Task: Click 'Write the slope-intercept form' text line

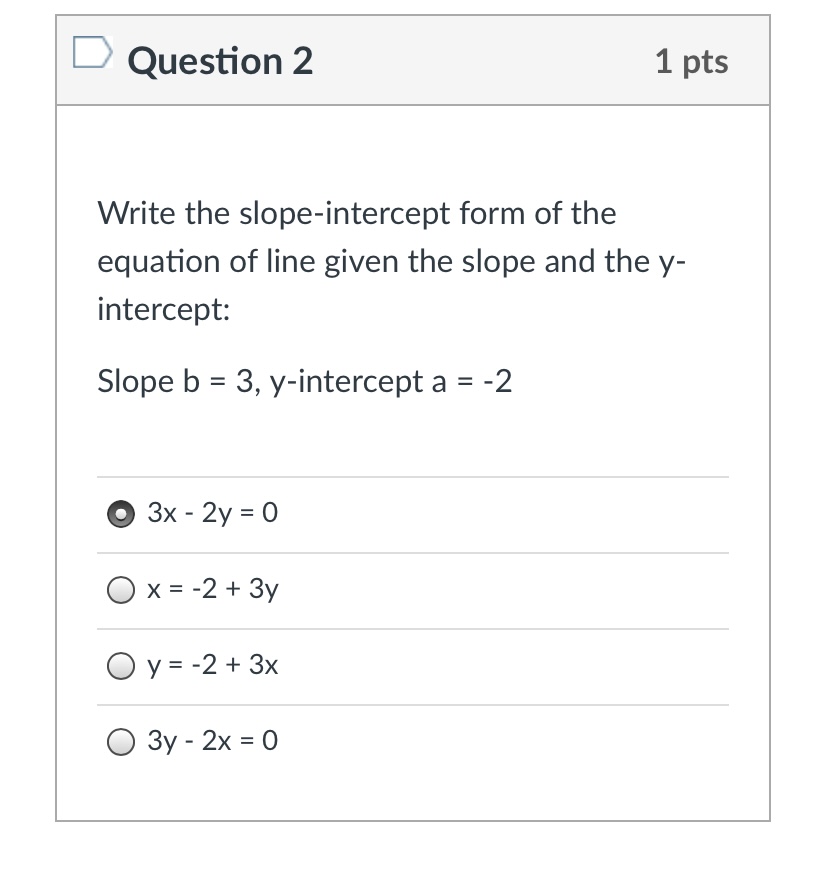Action: pyautogui.click(x=356, y=214)
